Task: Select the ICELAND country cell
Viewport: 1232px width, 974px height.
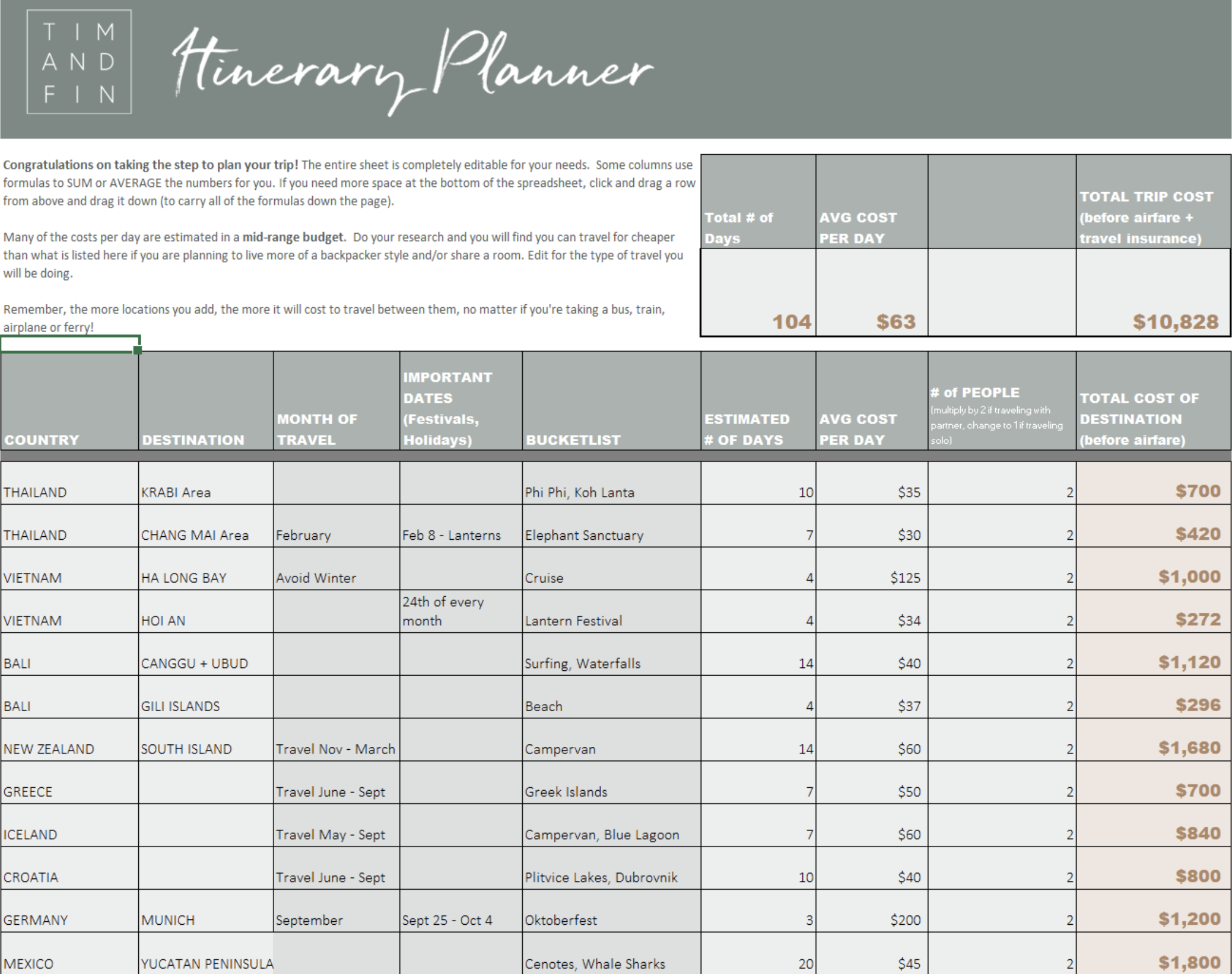Action: [69, 825]
